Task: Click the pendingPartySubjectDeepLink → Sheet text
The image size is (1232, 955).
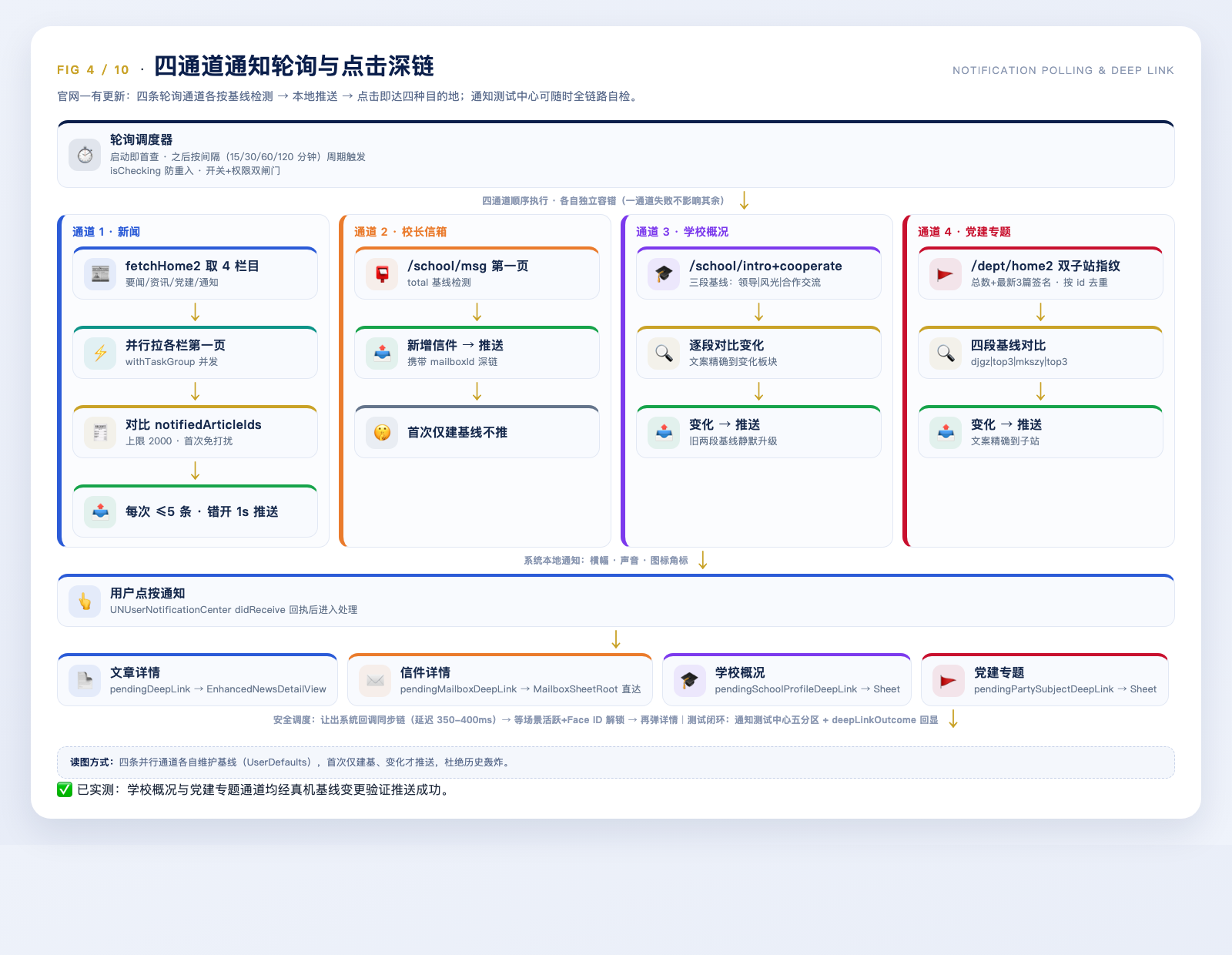Action: (1065, 689)
